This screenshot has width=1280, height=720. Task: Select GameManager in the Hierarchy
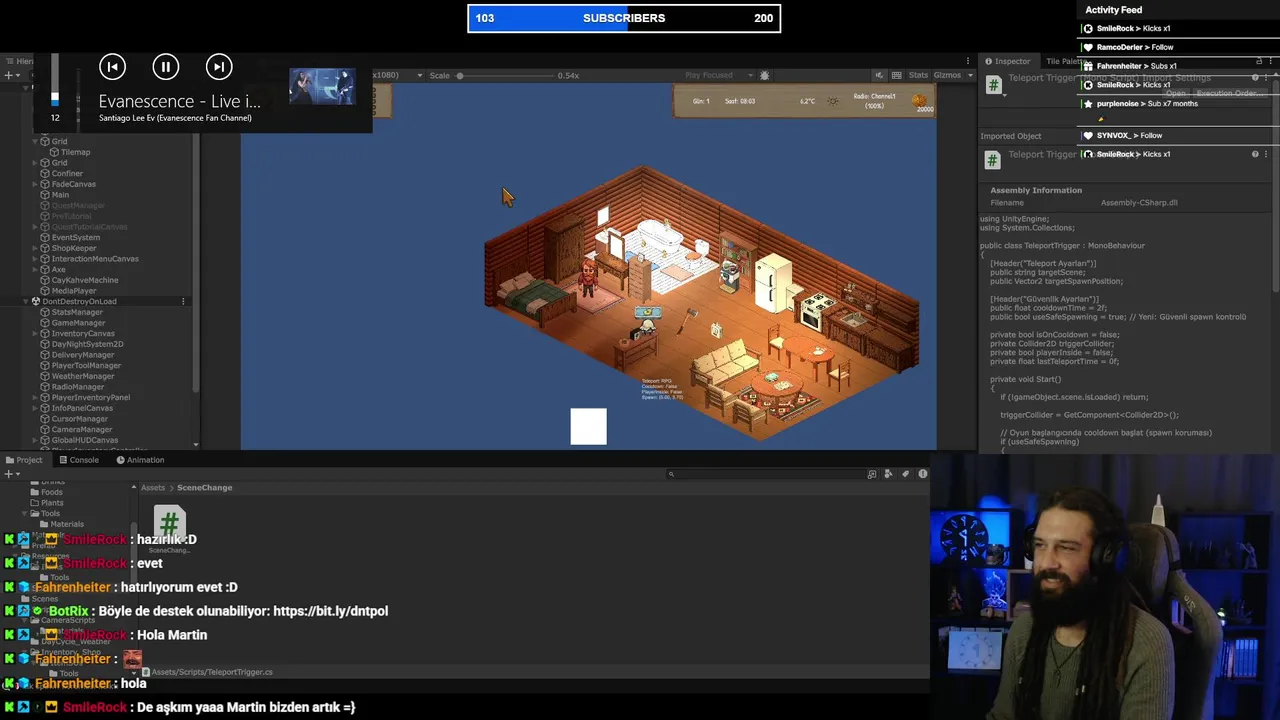click(78, 323)
